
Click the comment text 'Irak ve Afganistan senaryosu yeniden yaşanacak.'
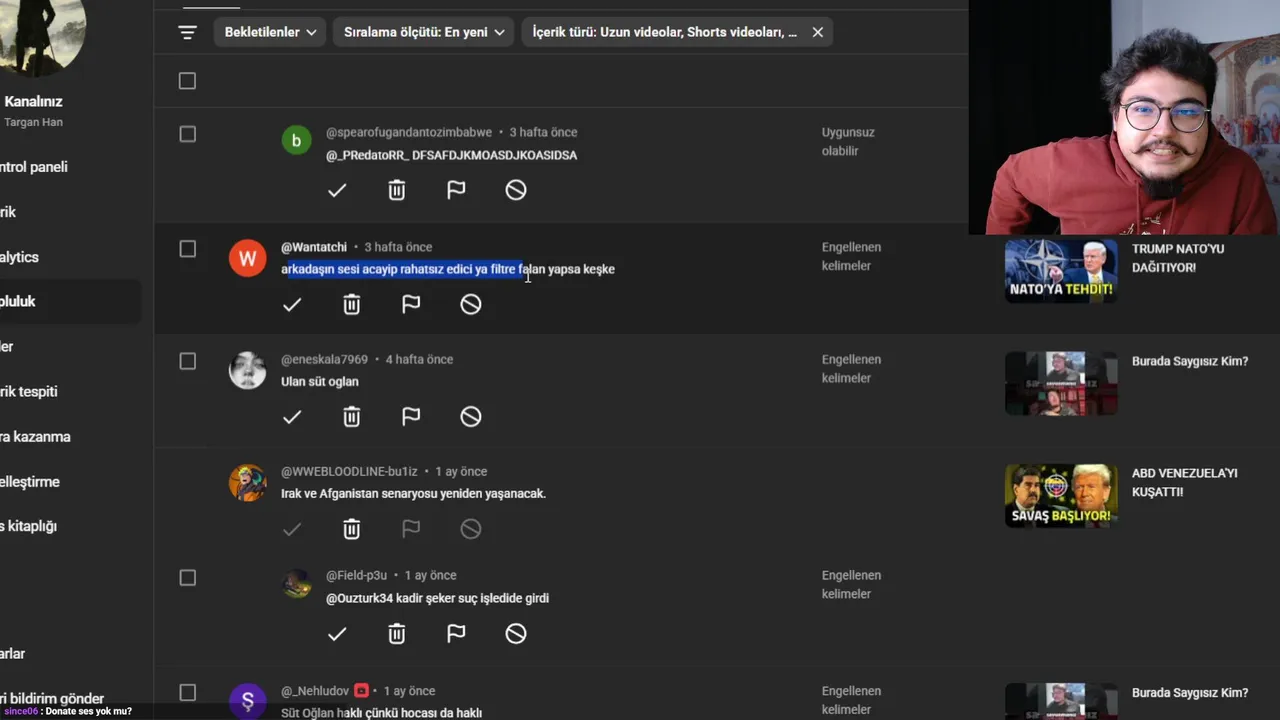pyautogui.click(x=413, y=493)
